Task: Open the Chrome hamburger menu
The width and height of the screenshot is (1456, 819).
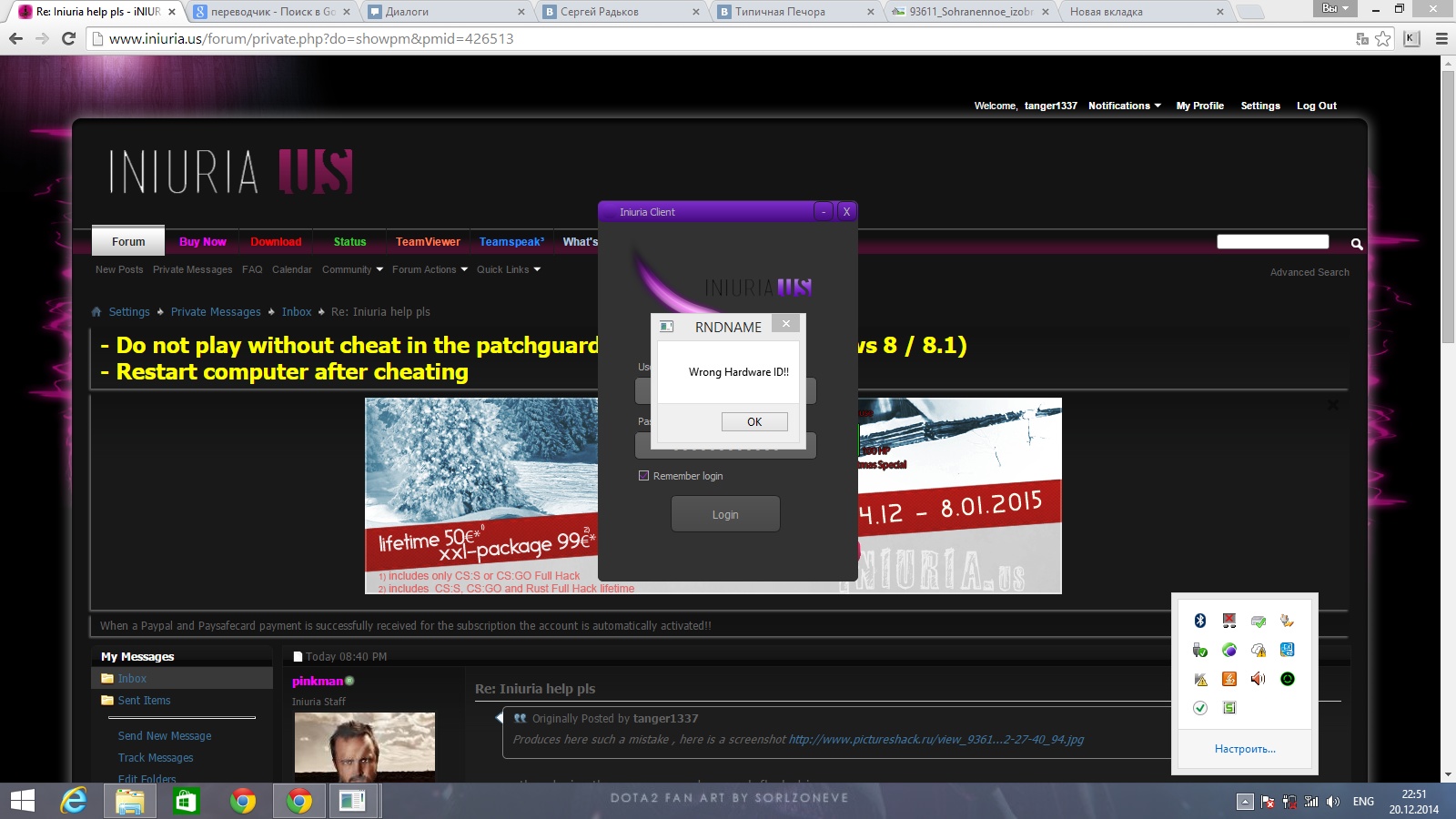Action: click(1441, 38)
